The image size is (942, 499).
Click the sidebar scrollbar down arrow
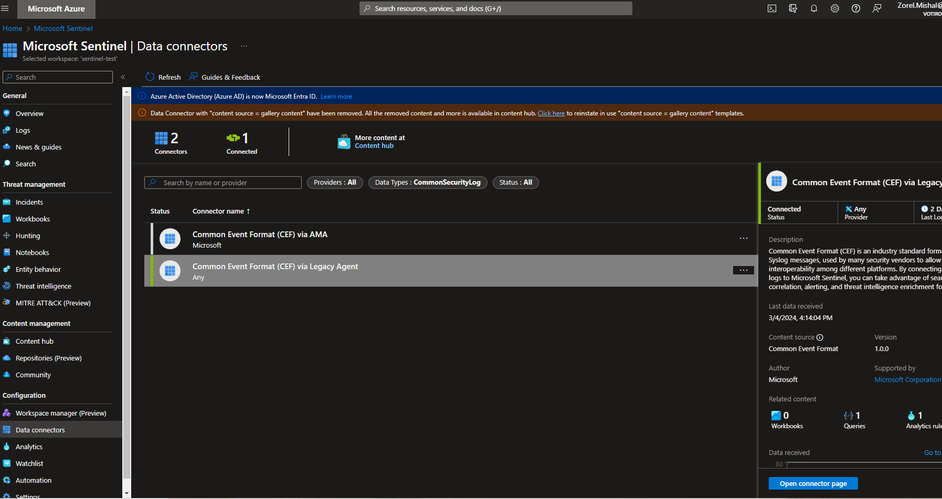pyautogui.click(x=126, y=493)
